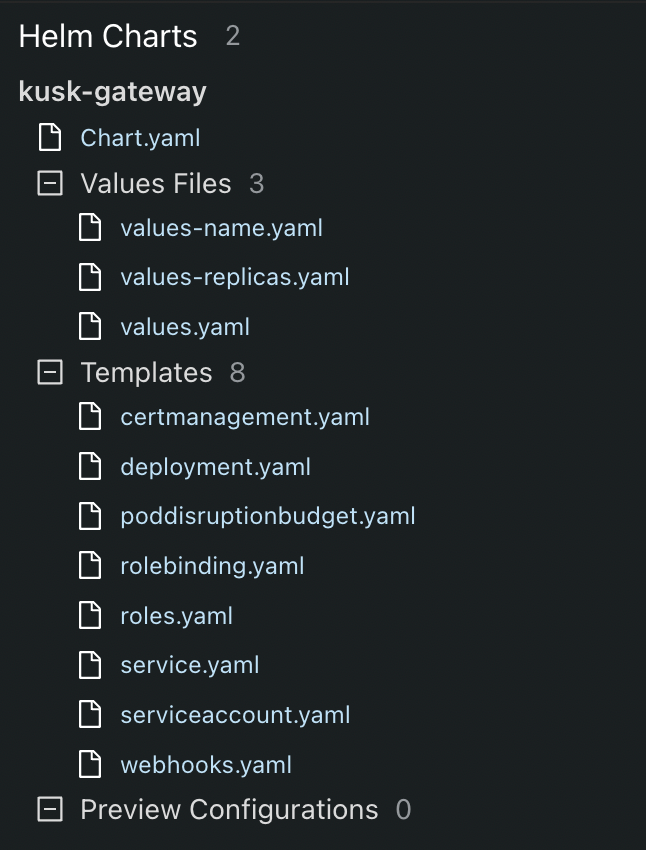Viewport: 646px width, 850px height.
Task: Open the deployment.yaml file link
Action: tap(215, 467)
